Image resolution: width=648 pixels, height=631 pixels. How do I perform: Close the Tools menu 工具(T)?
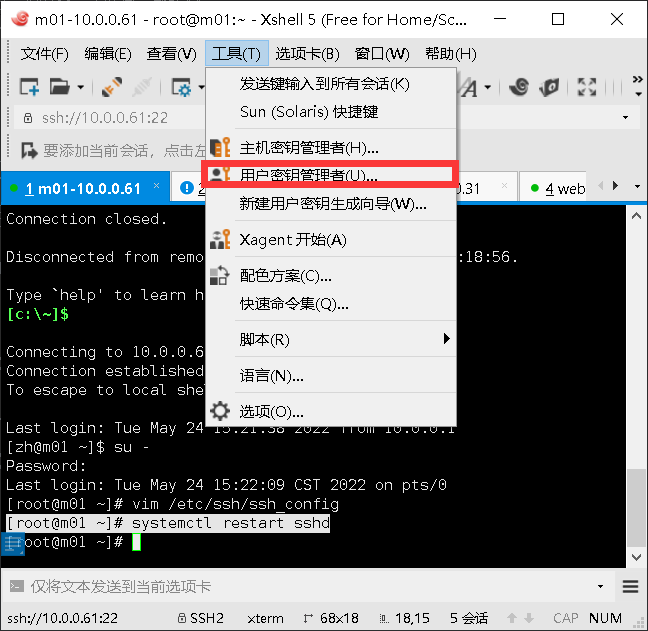(237, 53)
